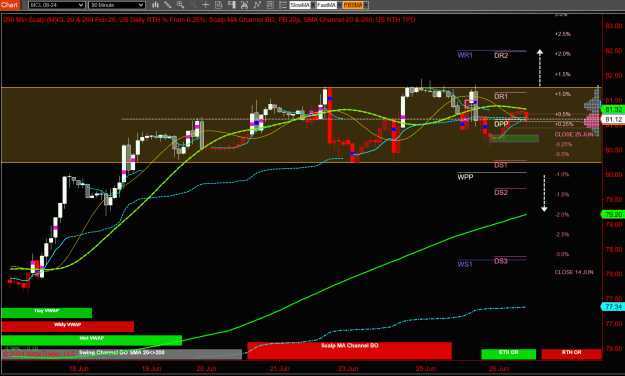Click the zoom in magnifier icon
Viewport: 625px width, 376px height.
180,5
